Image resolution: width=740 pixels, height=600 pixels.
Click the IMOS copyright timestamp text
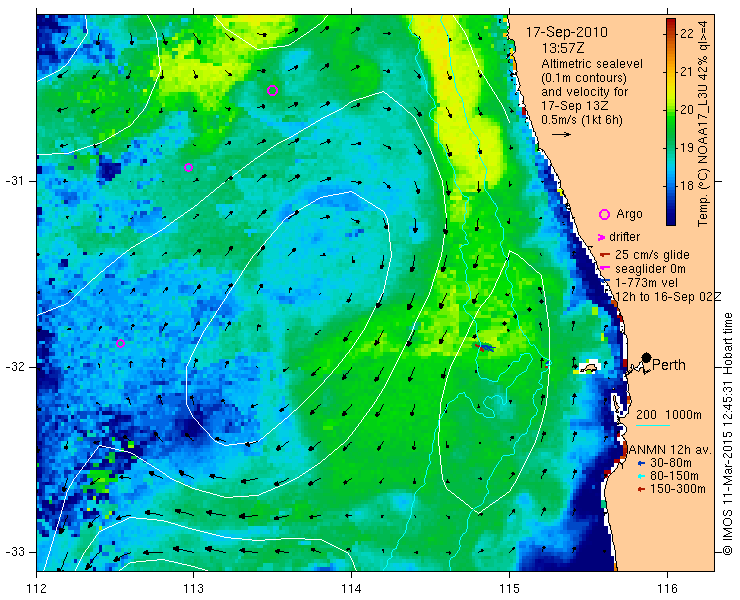(727, 434)
